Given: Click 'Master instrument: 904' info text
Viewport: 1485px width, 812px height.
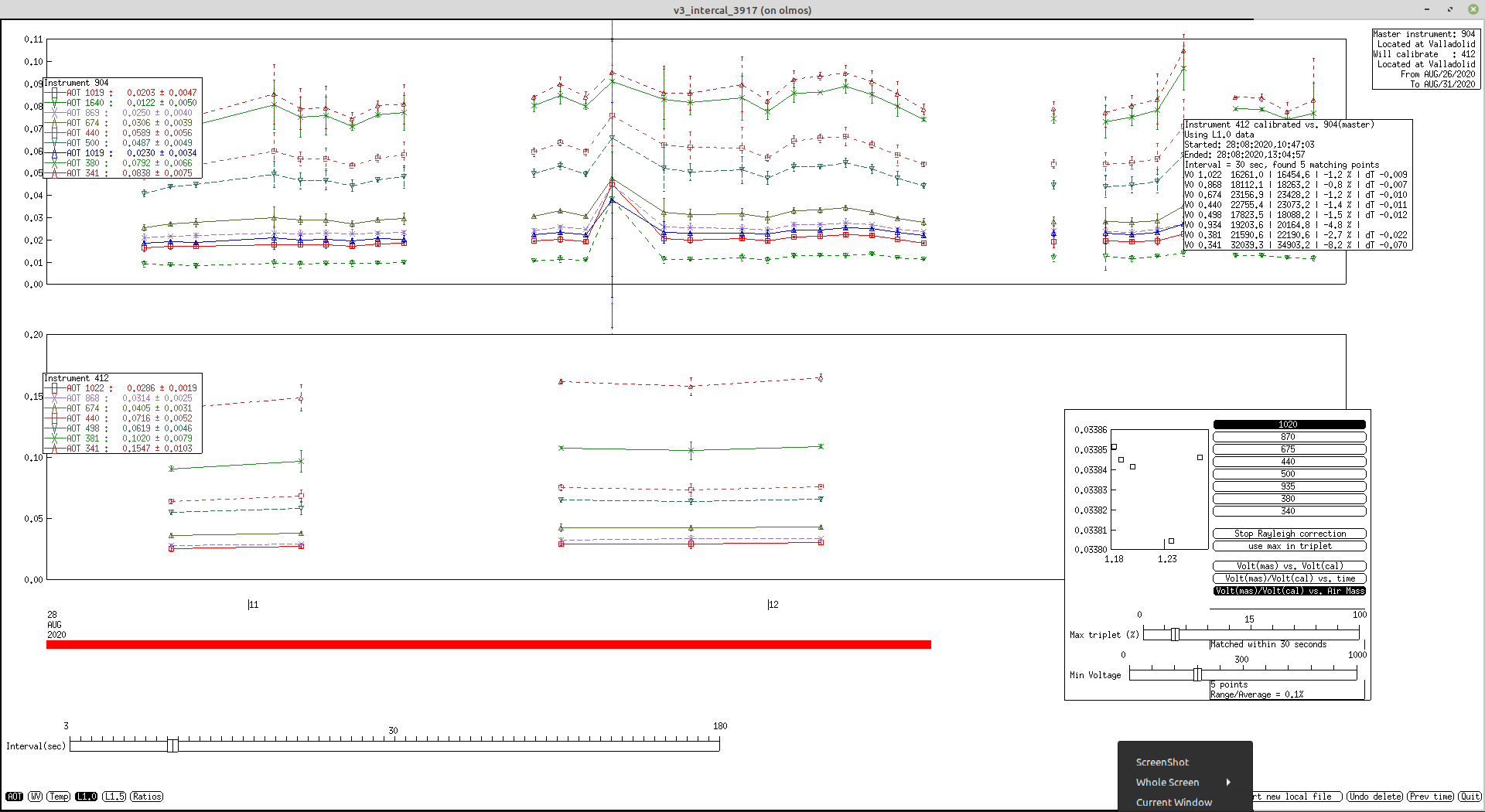Looking at the screenshot, I should coord(1424,34).
